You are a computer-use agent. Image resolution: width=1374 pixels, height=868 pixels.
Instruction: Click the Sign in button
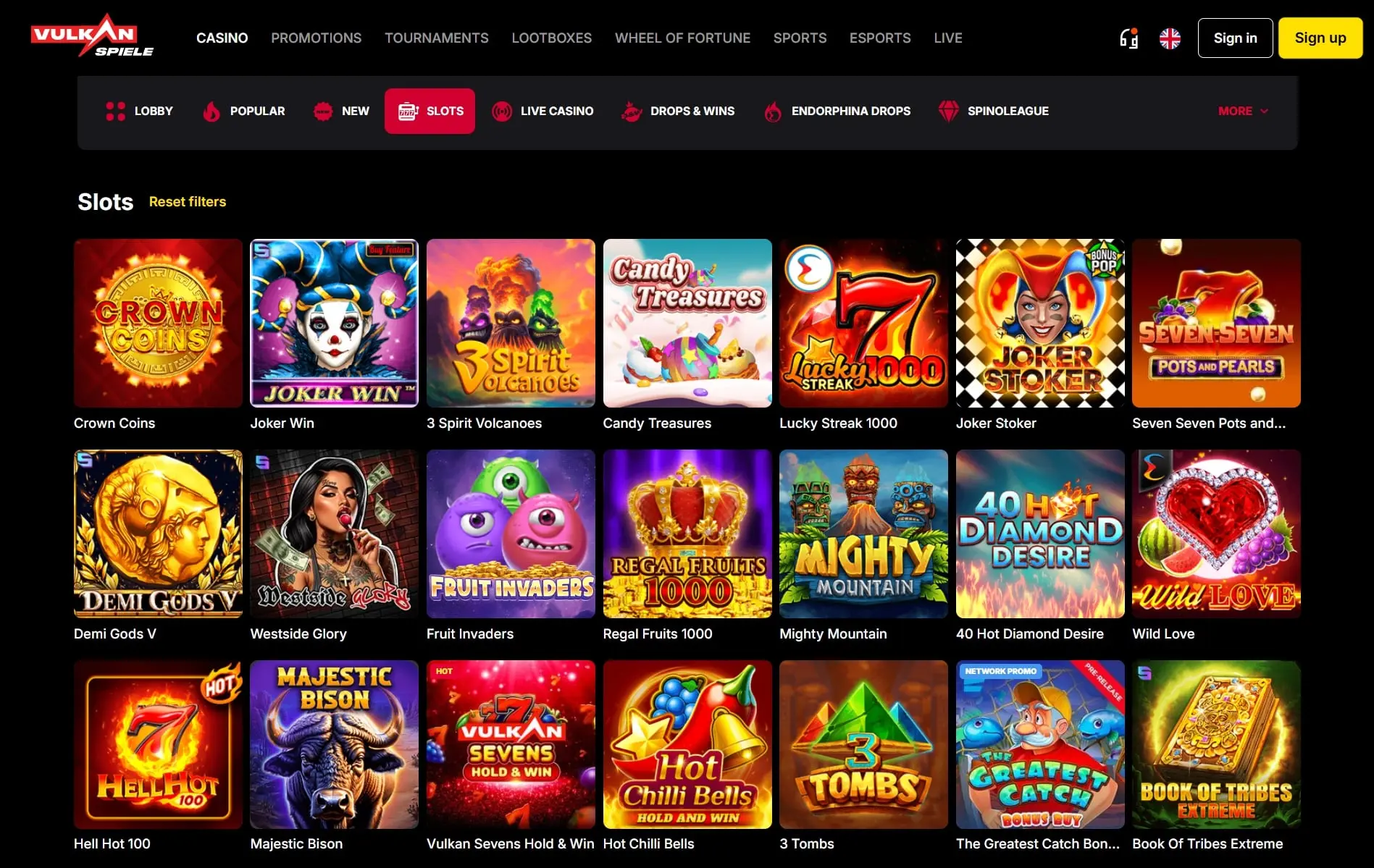(x=1235, y=38)
